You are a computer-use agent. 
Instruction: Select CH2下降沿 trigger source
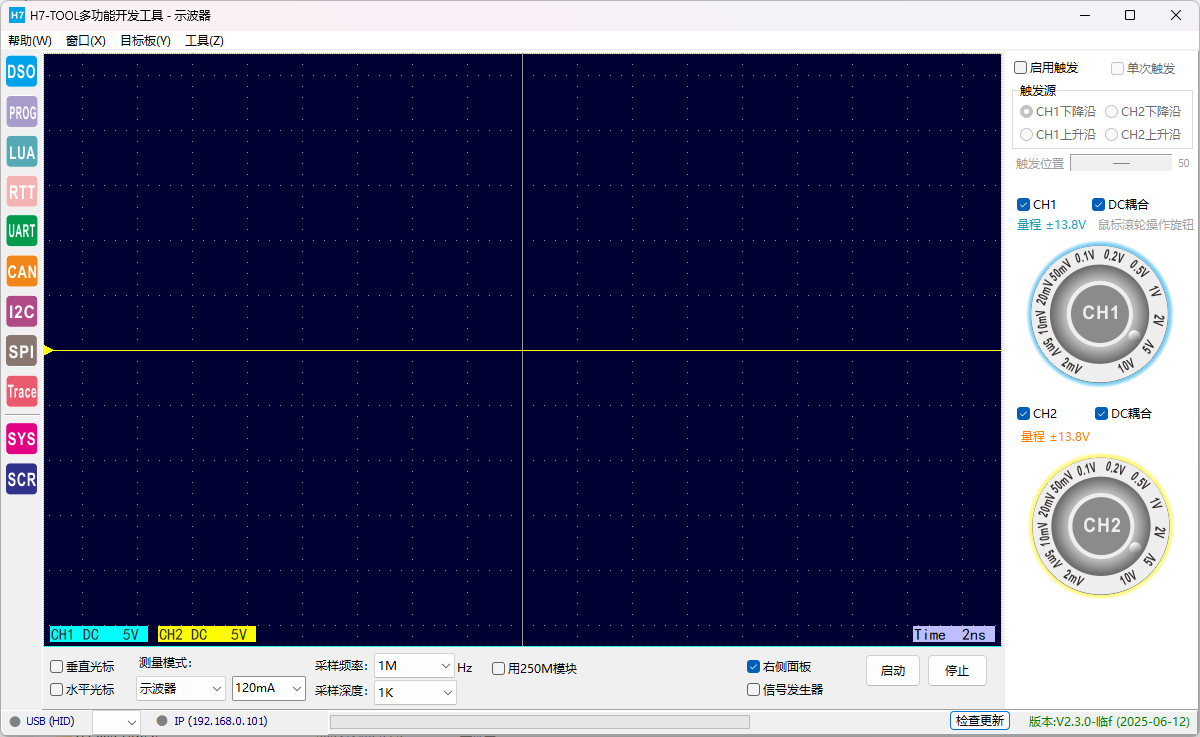[x=1142, y=112]
